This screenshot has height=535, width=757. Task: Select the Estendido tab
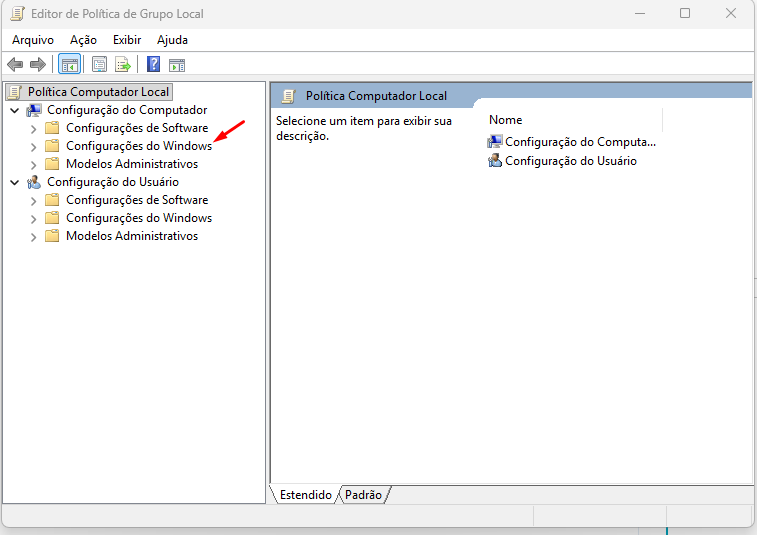[x=305, y=495]
